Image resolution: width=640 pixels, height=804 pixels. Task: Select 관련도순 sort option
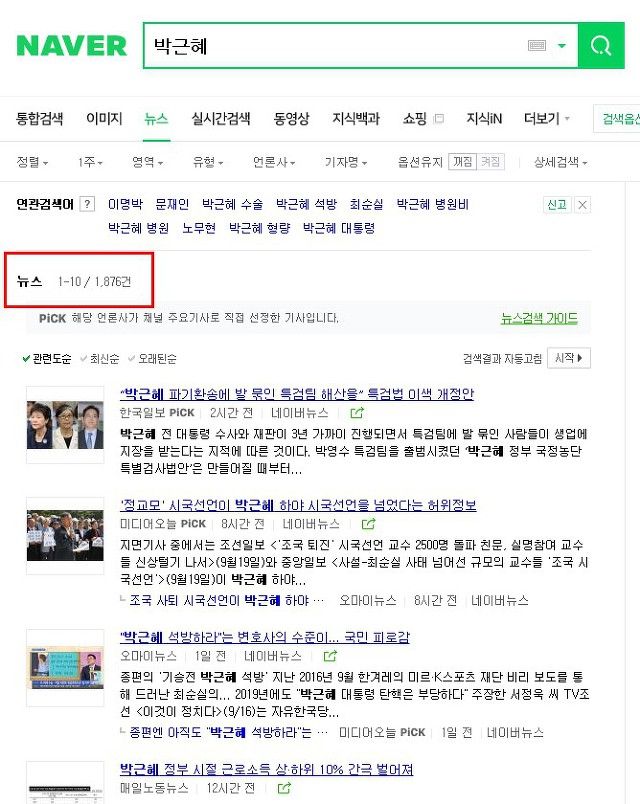47,358
